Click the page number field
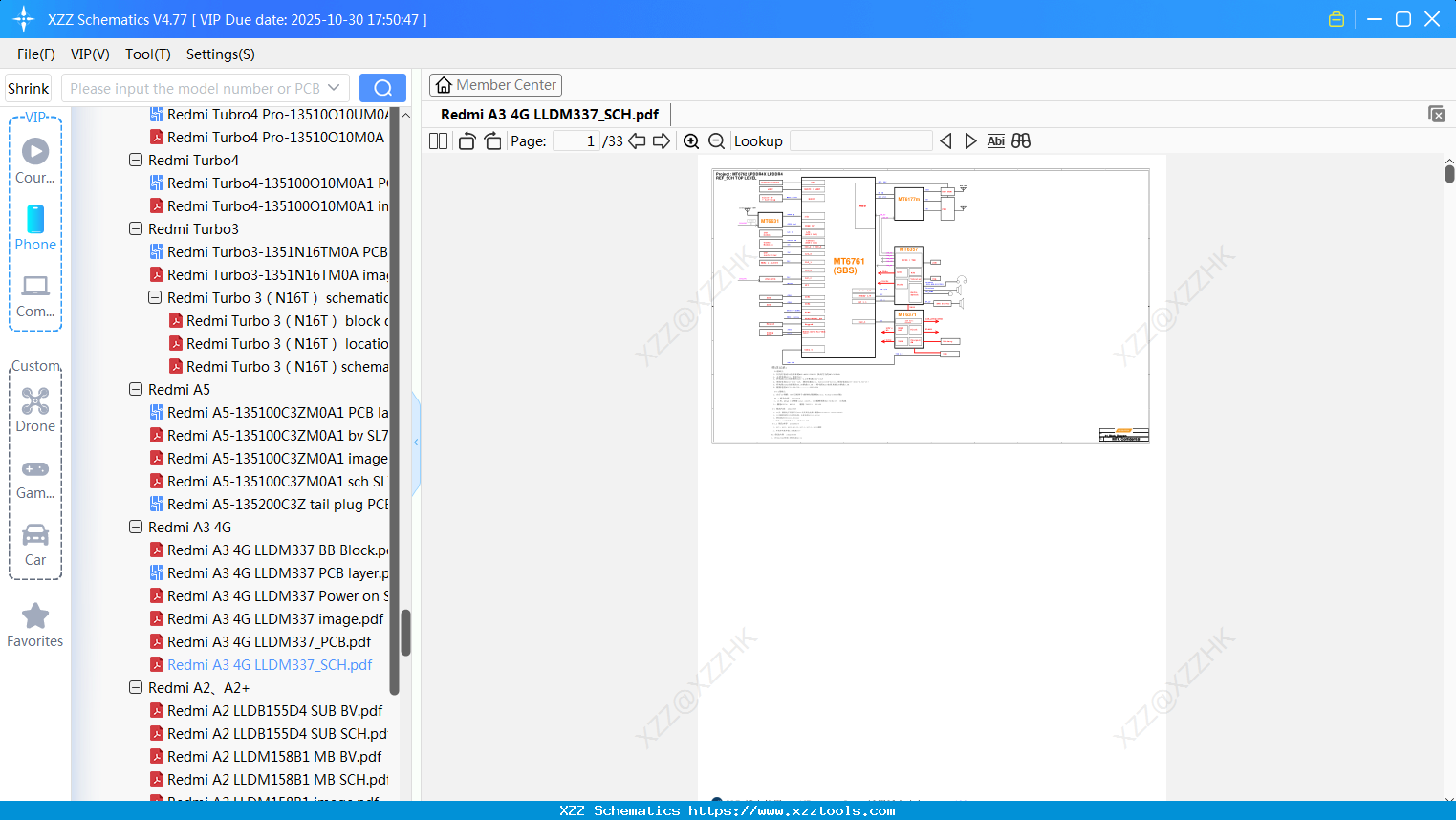The height and width of the screenshot is (820, 1456). pos(576,141)
